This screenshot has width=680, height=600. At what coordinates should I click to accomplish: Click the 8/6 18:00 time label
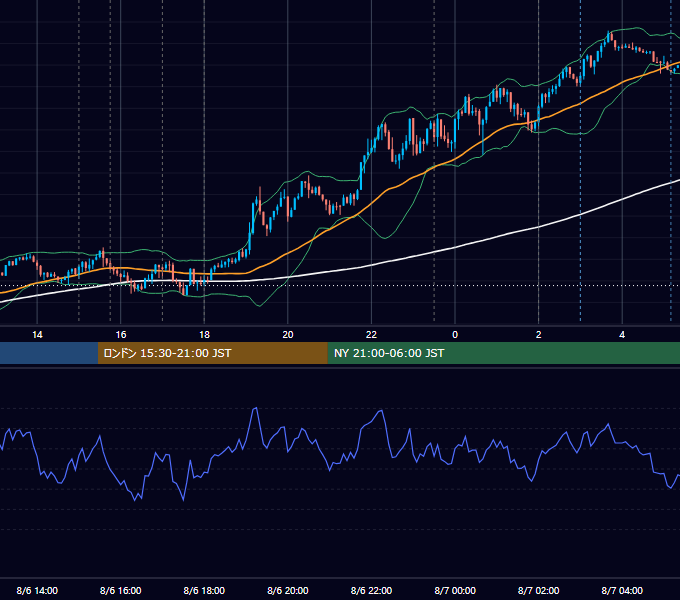point(204,590)
